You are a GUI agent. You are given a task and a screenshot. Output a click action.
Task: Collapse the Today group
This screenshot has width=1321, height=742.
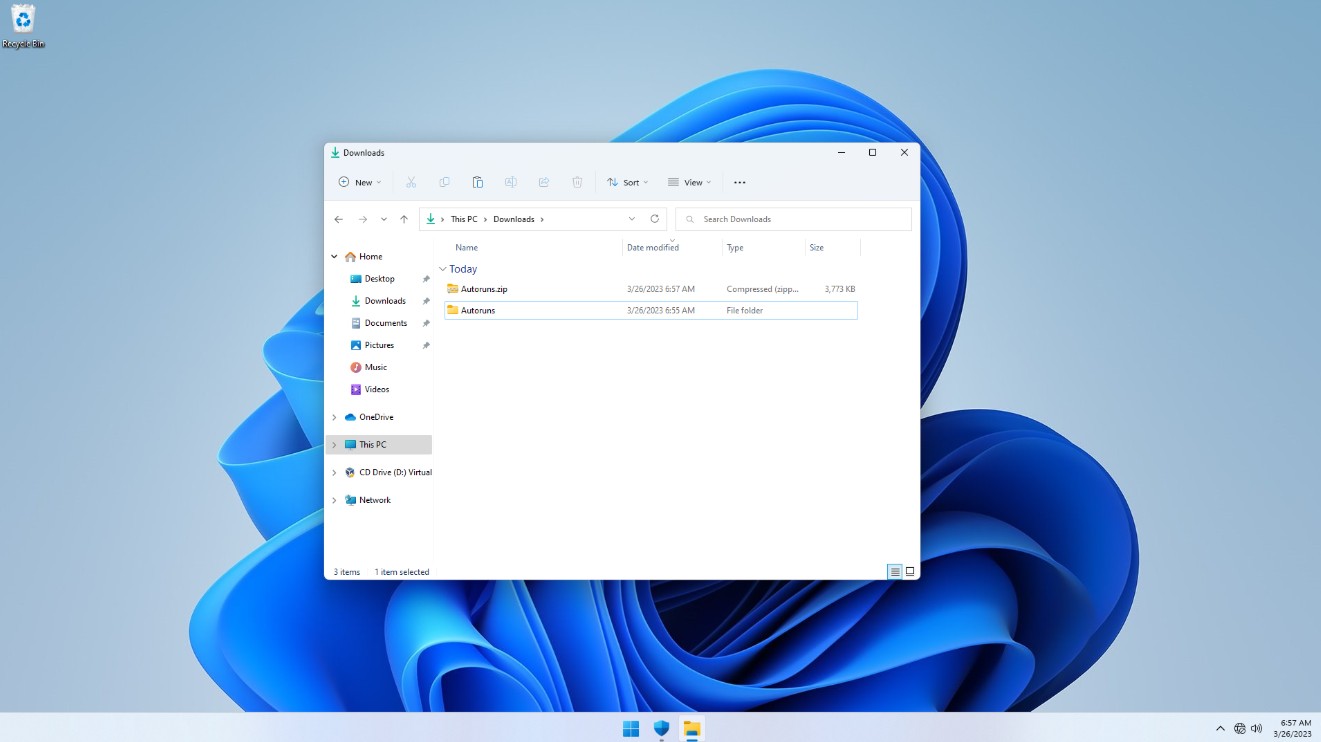click(443, 269)
